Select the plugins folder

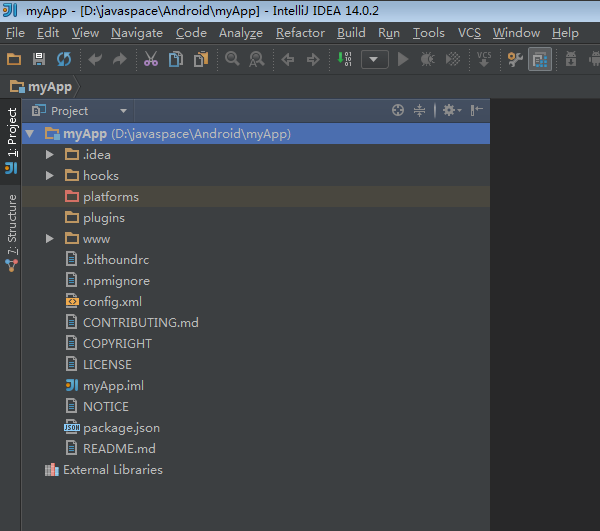pyautogui.click(x=256, y=218)
